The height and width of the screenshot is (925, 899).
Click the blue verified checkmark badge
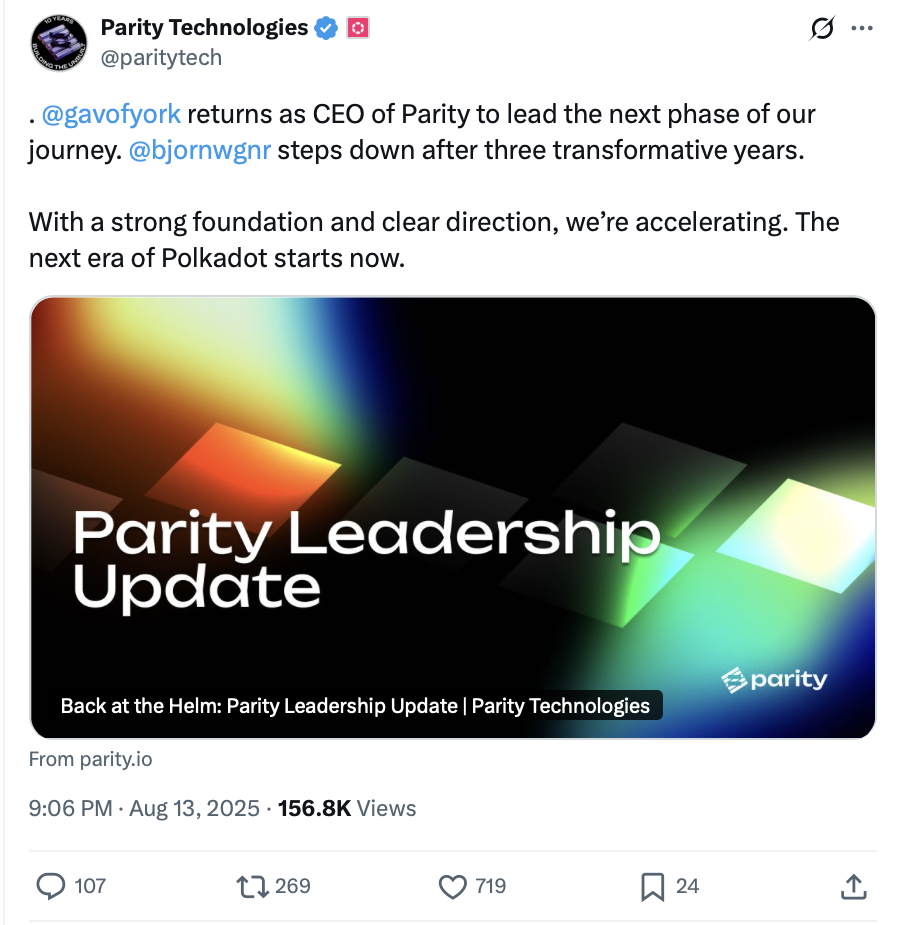pyautogui.click(x=327, y=28)
